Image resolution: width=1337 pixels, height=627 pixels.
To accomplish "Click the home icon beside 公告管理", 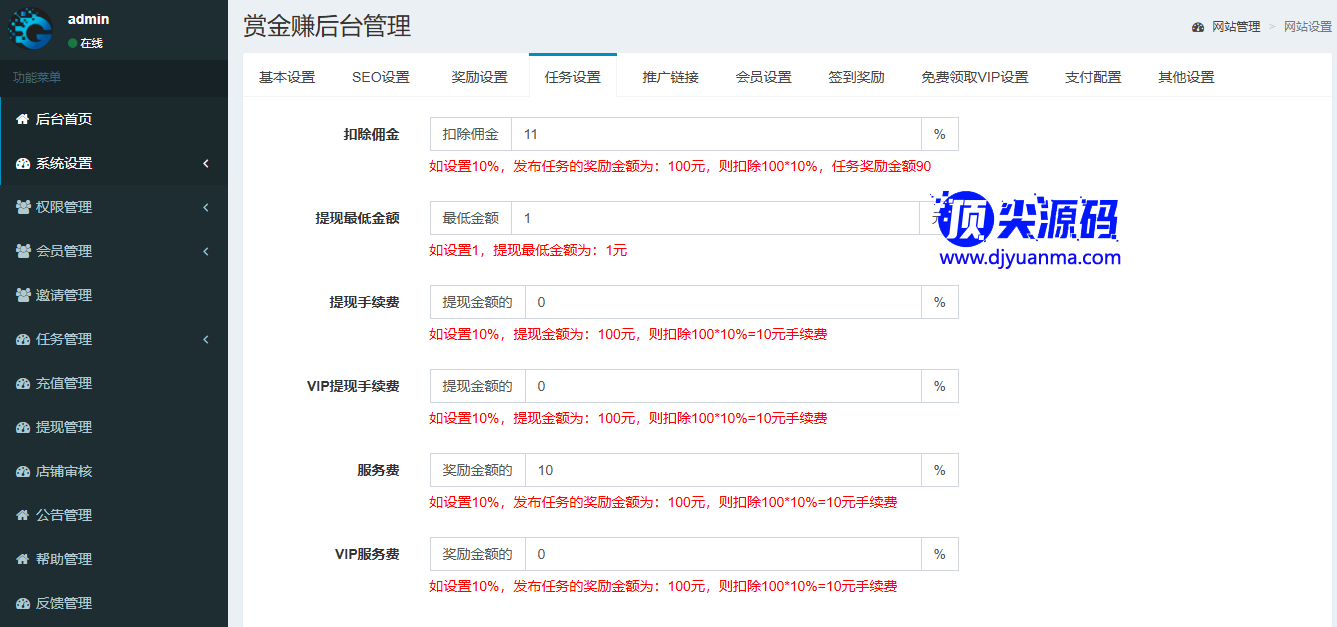I will point(22,515).
